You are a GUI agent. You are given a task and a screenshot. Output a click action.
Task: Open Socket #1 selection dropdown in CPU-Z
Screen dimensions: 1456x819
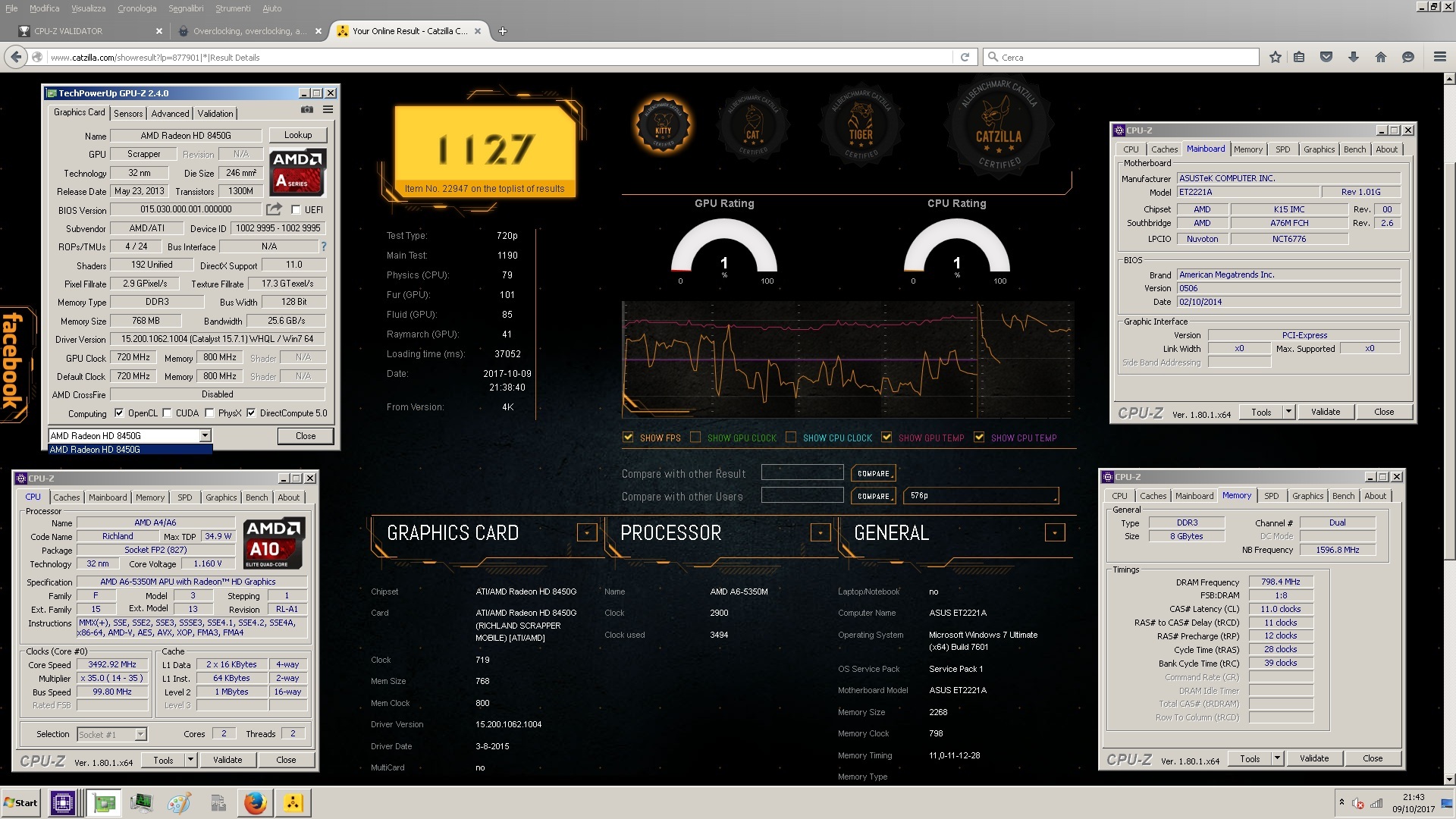click(x=140, y=734)
